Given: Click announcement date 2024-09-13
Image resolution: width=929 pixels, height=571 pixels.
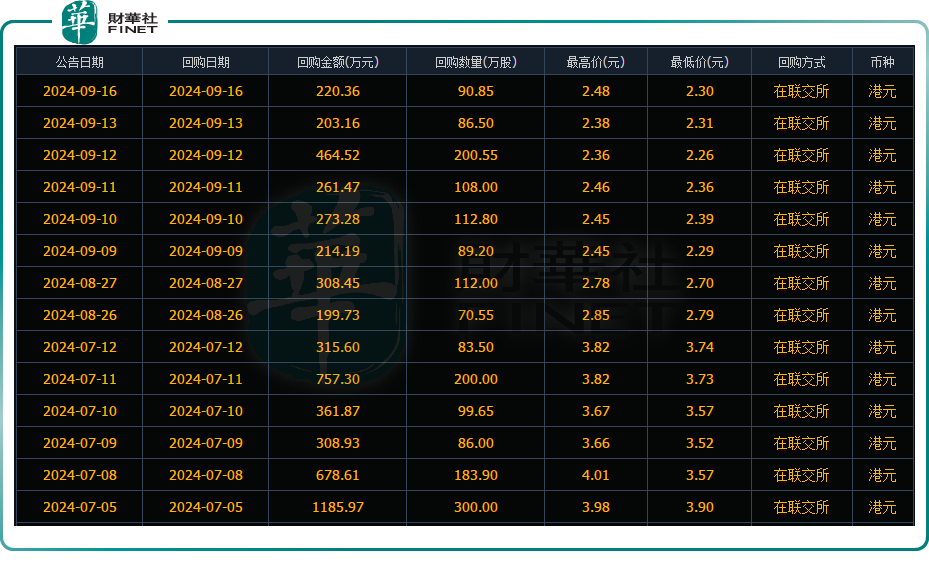Looking at the screenshot, I should [80, 123].
